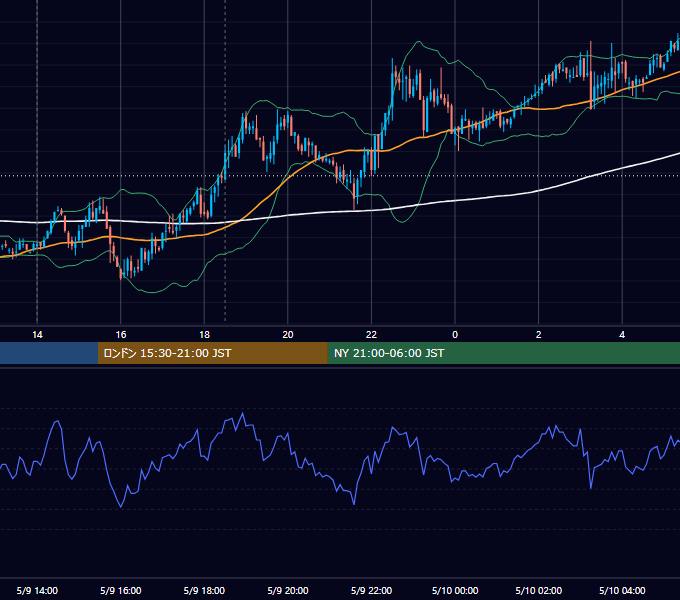Click the 4 hour label on price chart axis
The width and height of the screenshot is (680, 600).
622,335
